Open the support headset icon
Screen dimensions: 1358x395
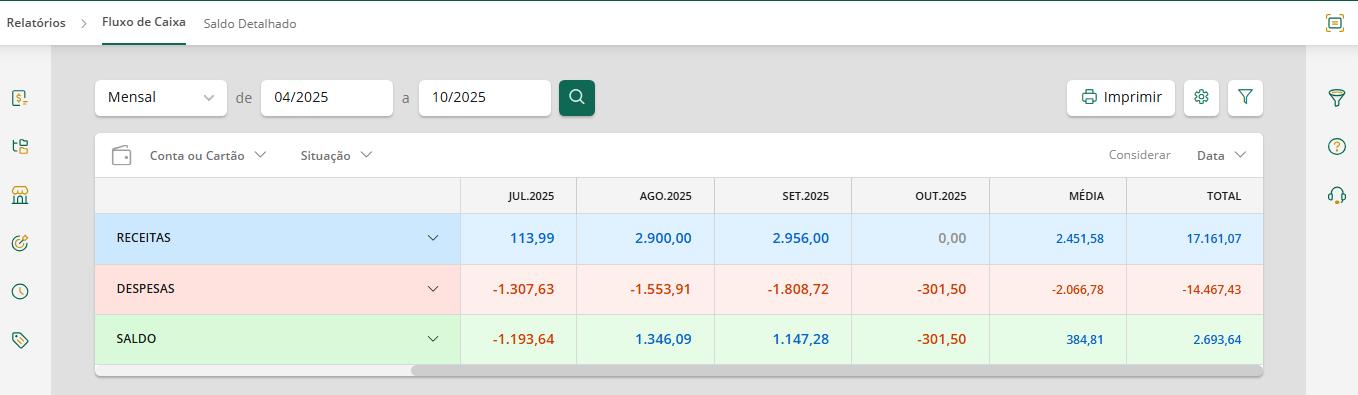point(1336,195)
